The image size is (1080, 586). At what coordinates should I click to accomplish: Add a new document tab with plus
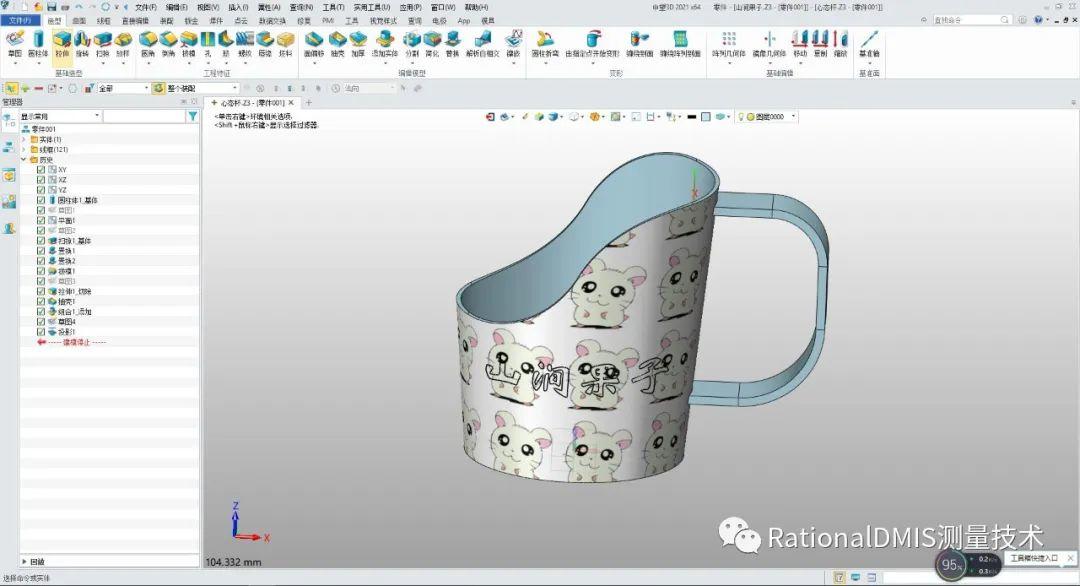pos(309,103)
